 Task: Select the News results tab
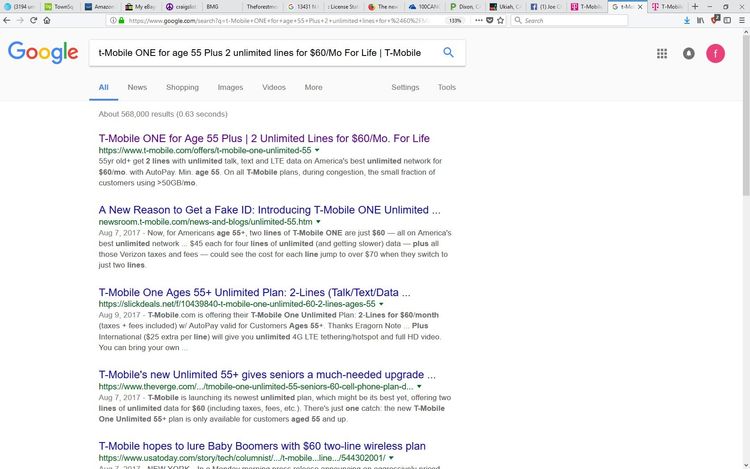[x=137, y=87]
